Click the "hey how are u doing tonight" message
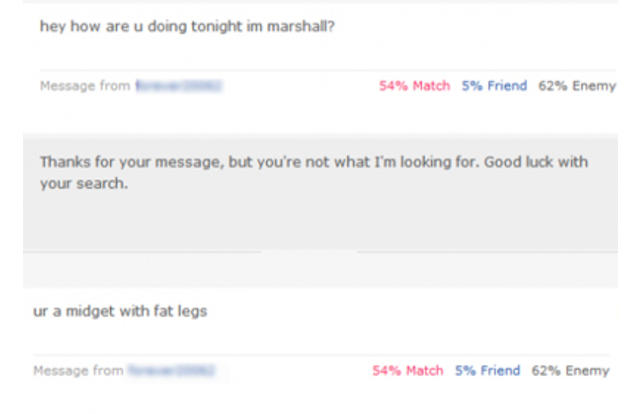The height and width of the screenshot is (414, 640). pos(150,27)
